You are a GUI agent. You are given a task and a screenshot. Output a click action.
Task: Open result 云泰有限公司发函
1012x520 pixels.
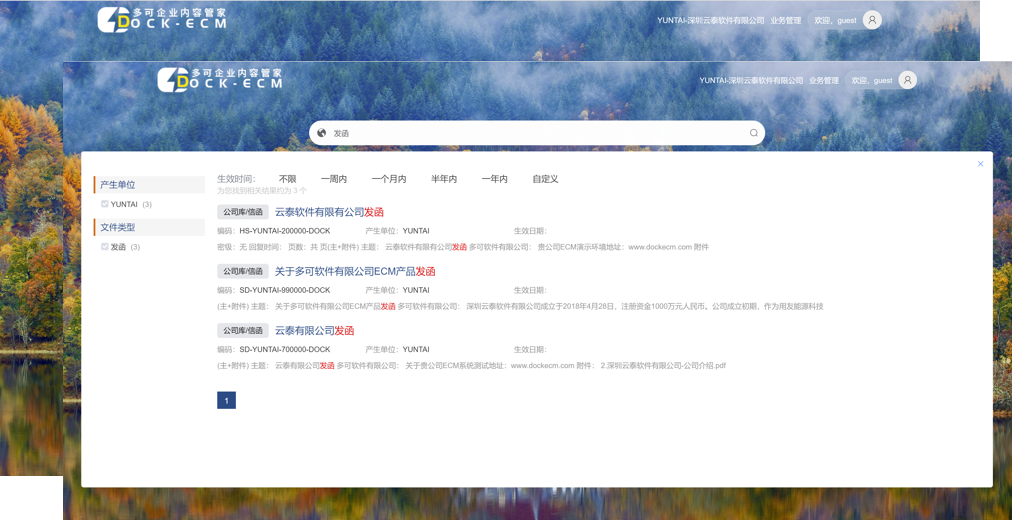coord(314,330)
